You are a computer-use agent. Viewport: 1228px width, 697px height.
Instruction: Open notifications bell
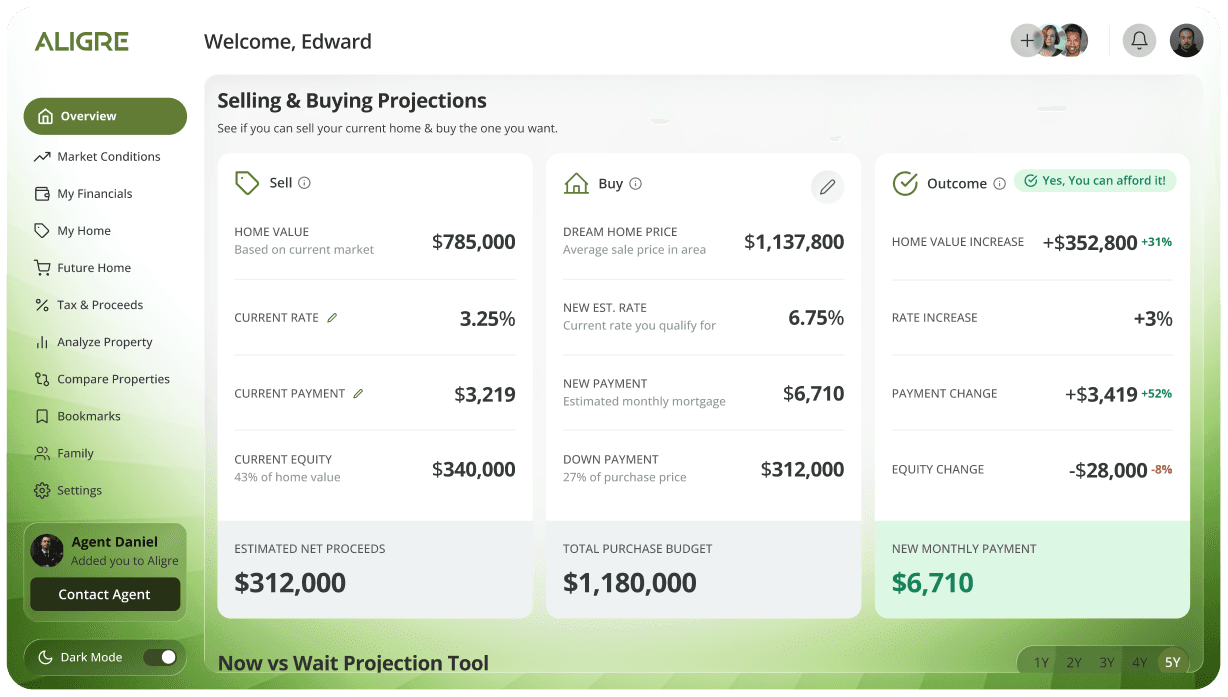tap(1139, 41)
